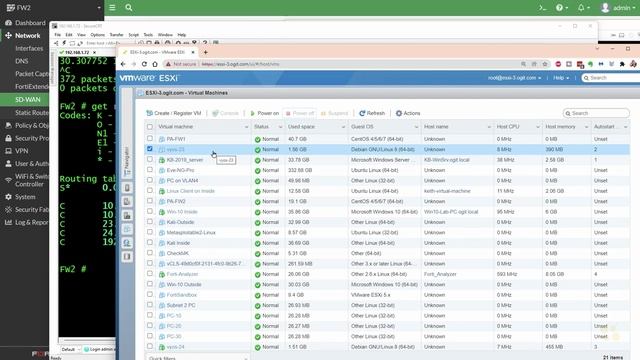Open FortiGate admin user menu
The image size is (640, 360).
(x=618, y=8)
